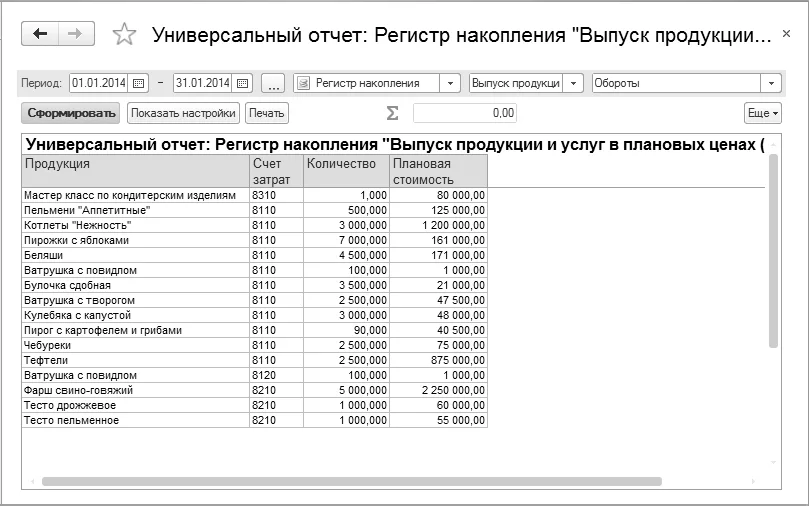Click the vertical scrollbar of the report

772,251
